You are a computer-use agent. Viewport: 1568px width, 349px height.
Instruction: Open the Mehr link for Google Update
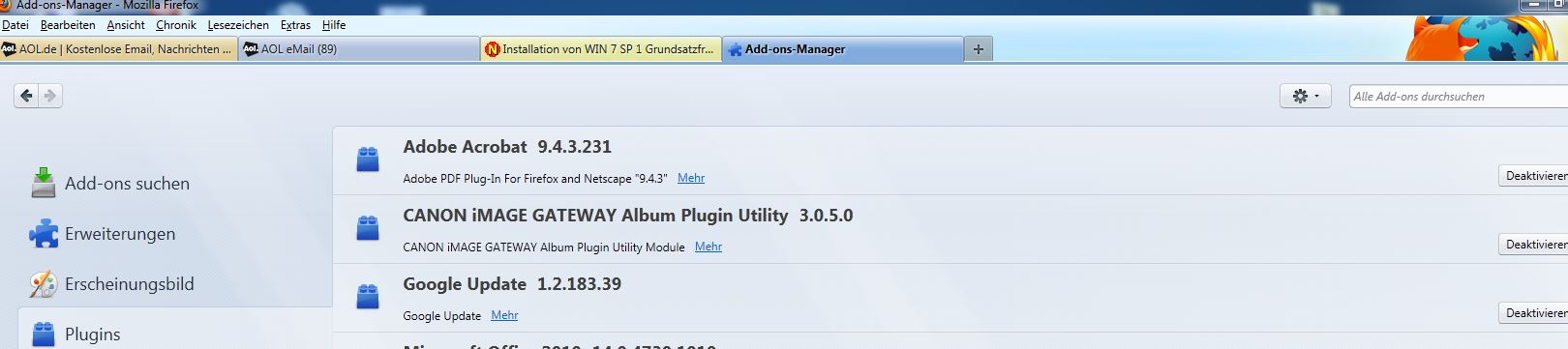[504, 315]
